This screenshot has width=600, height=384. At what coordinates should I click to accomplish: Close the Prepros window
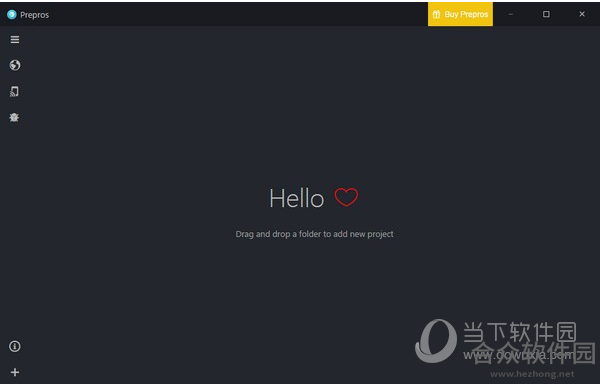click(582, 14)
